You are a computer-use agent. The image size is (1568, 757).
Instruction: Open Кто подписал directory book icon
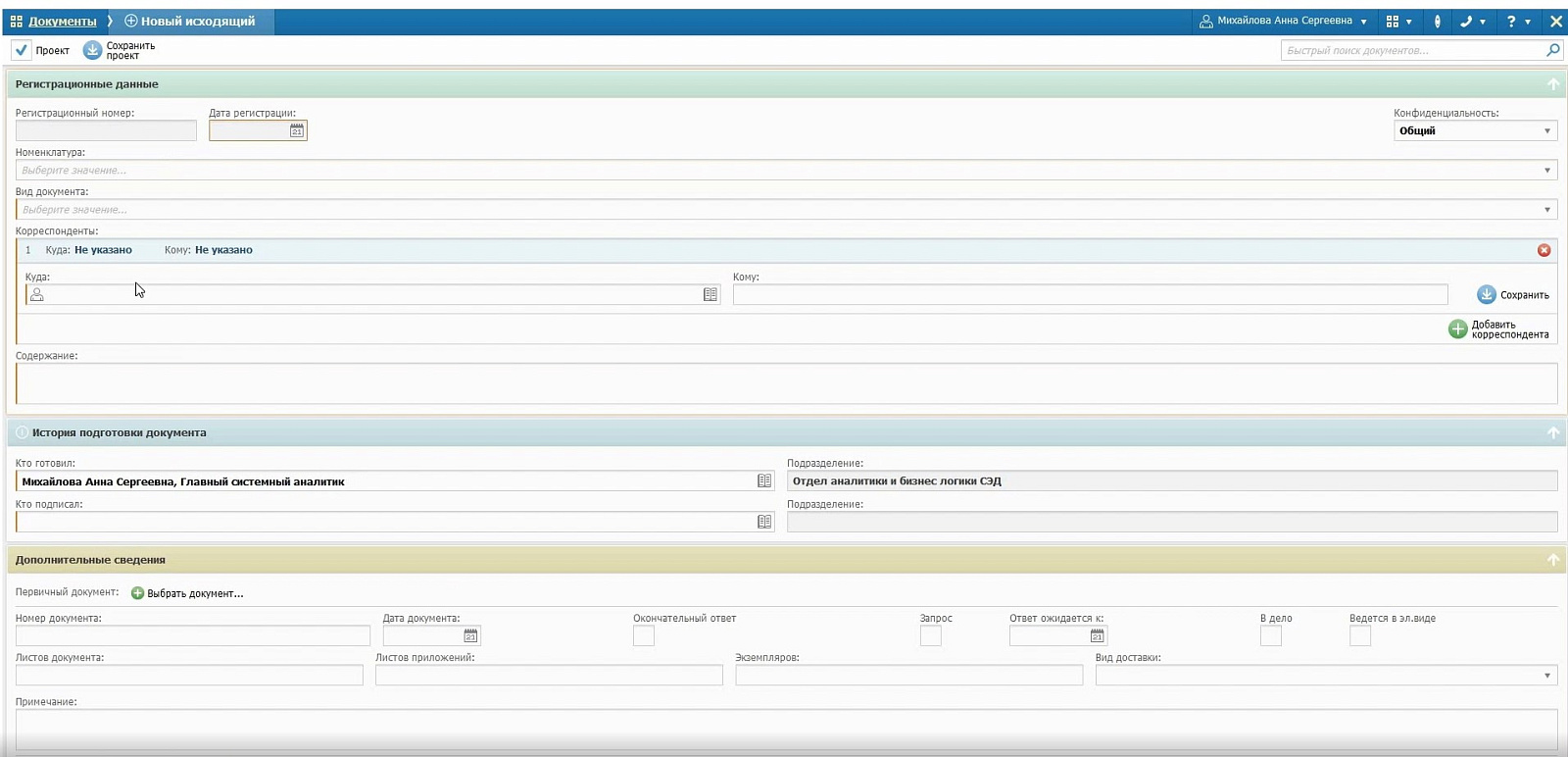(x=764, y=522)
